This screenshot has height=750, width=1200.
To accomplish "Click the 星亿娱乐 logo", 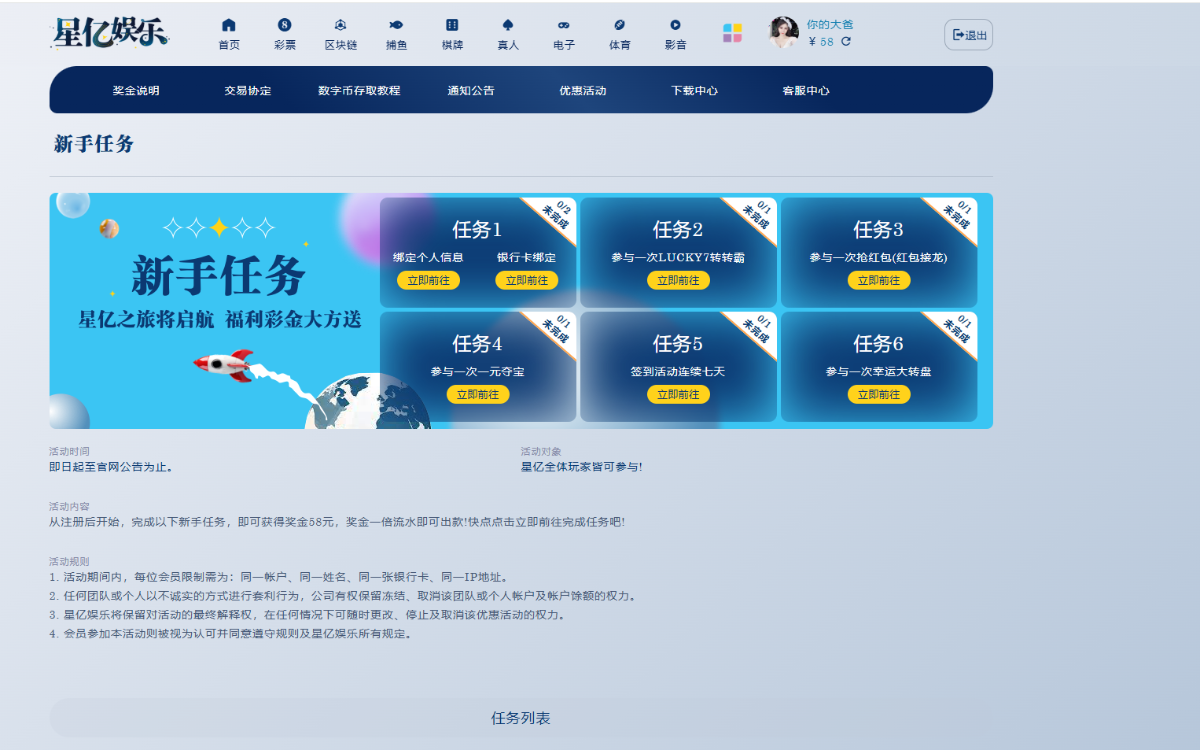I will tap(111, 33).
